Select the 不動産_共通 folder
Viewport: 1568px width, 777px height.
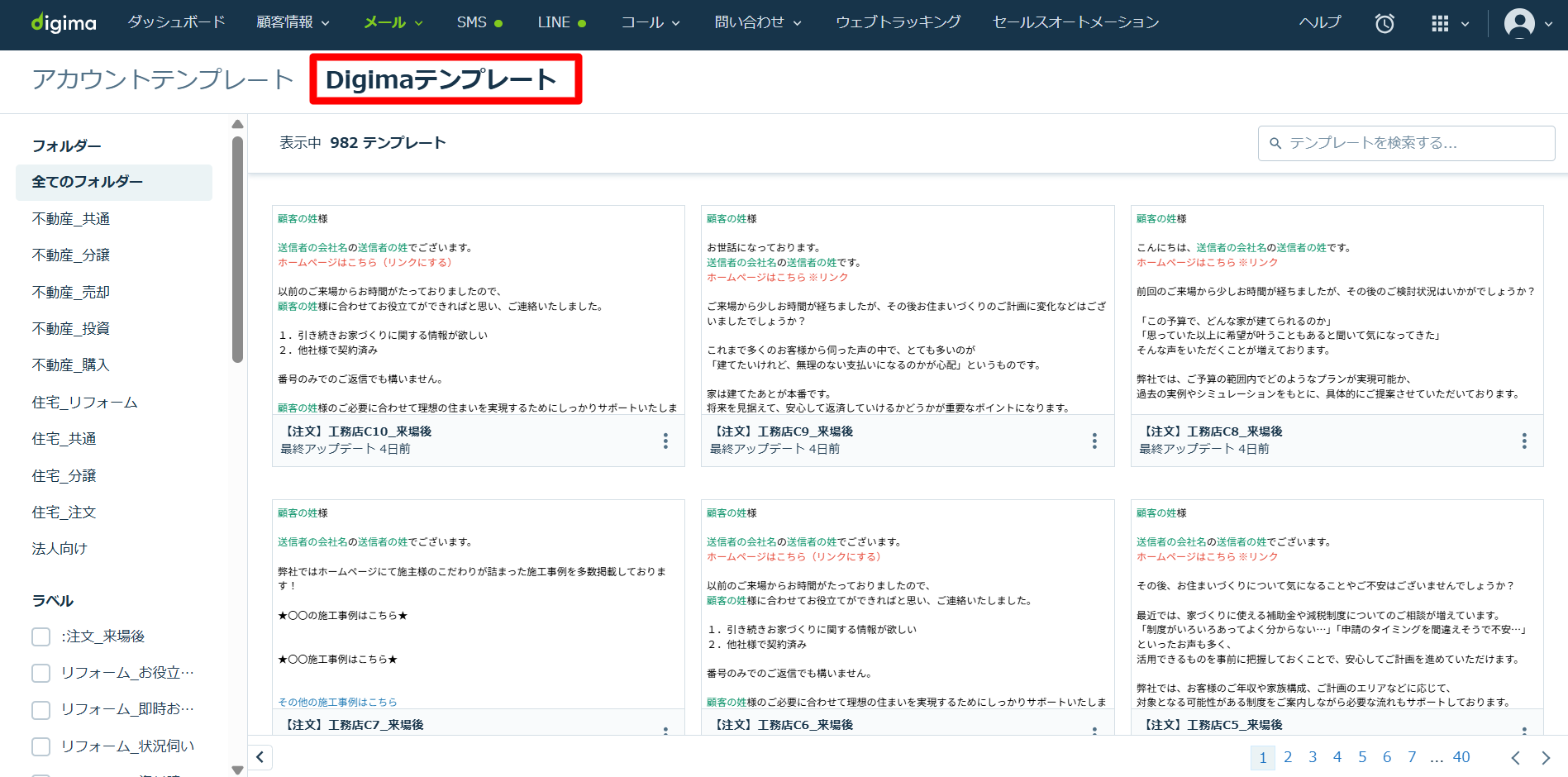coord(71,218)
